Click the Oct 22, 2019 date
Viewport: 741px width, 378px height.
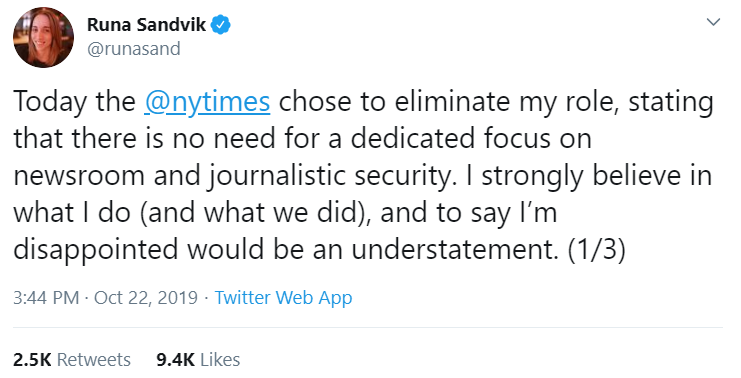tap(146, 298)
